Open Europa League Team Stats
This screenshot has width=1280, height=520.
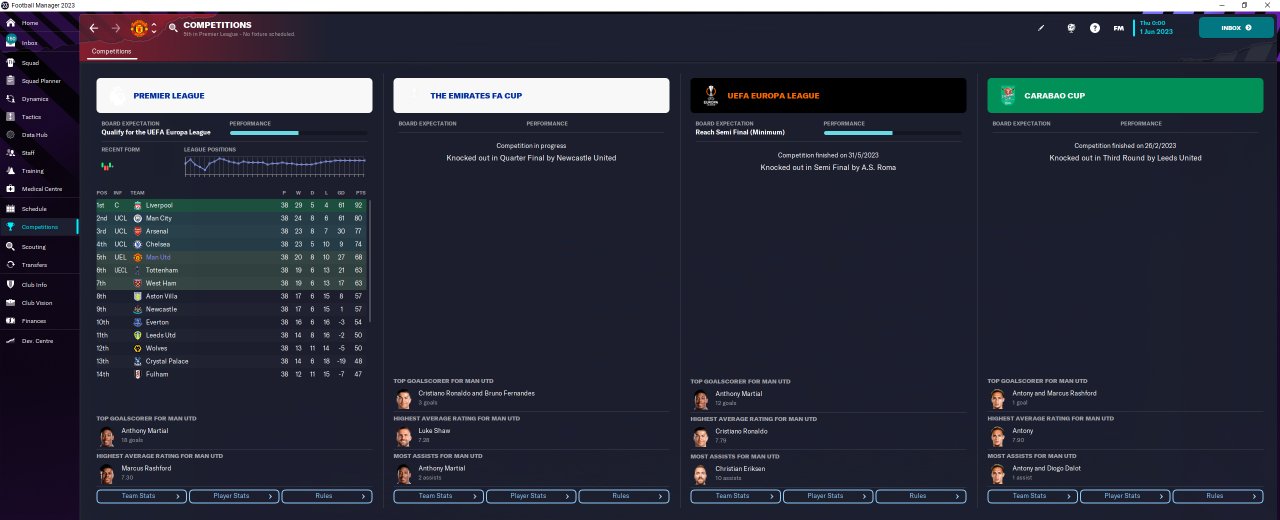[735, 496]
